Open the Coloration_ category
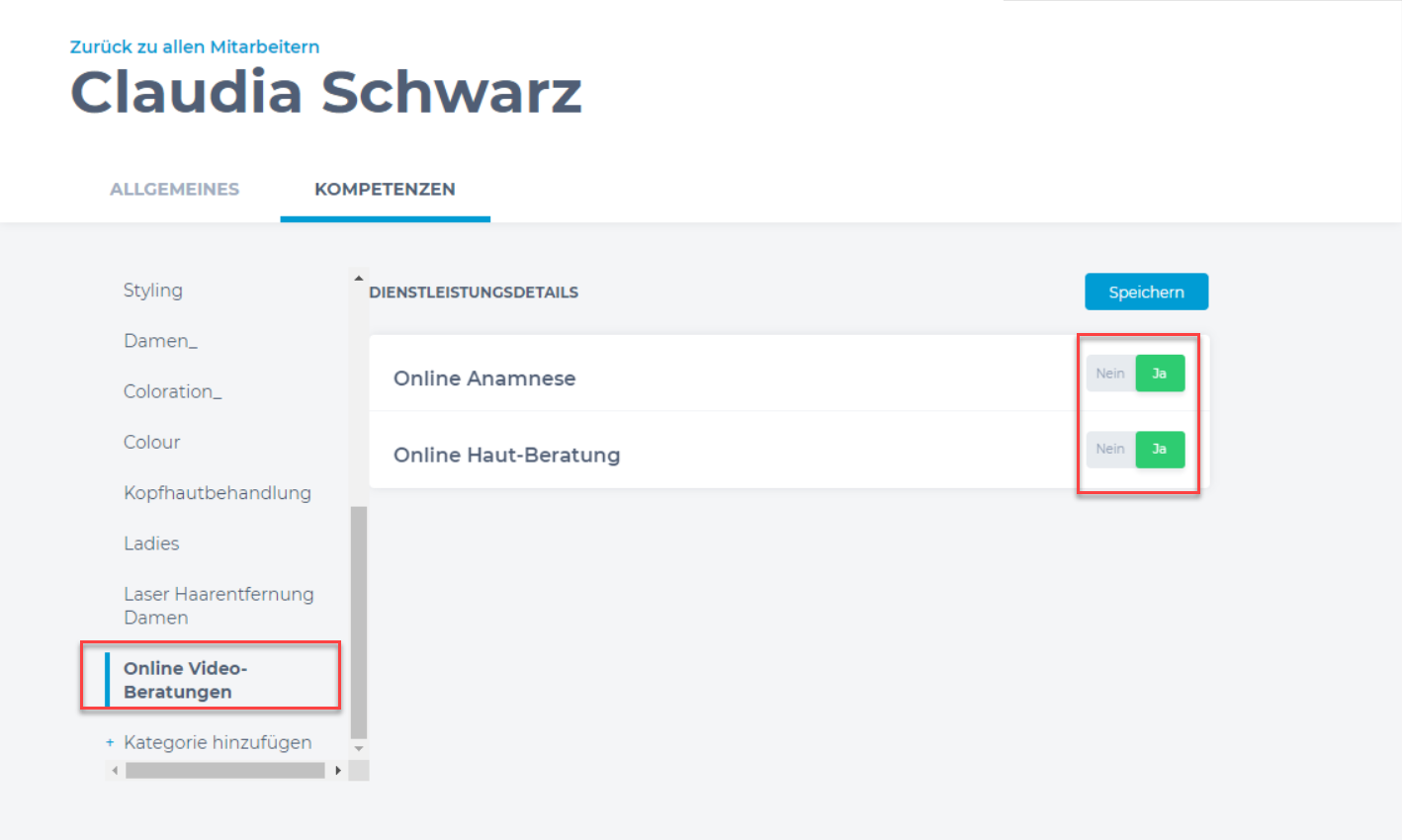The height and width of the screenshot is (840, 1402). pyautogui.click(x=172, y=391)
